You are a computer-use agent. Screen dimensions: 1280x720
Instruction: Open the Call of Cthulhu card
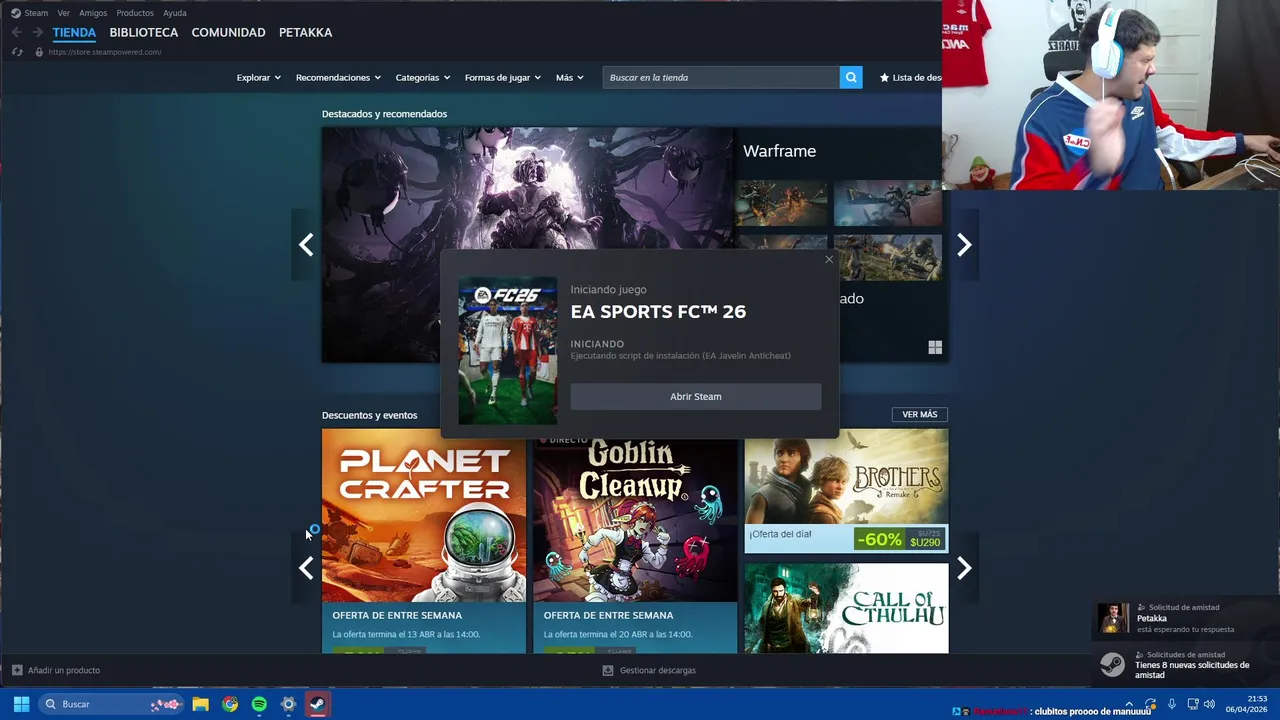click(846, 608)
